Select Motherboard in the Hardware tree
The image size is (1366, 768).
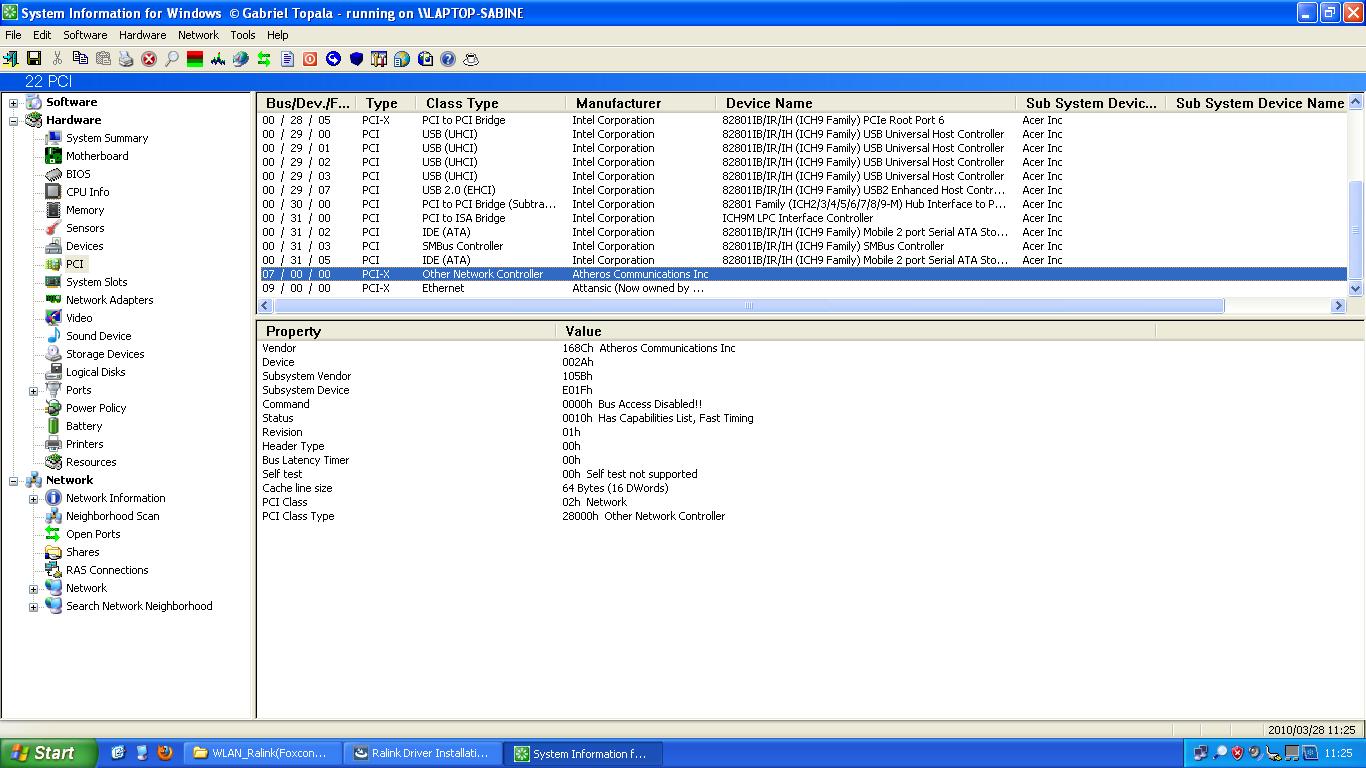click(x=97, y=156)
